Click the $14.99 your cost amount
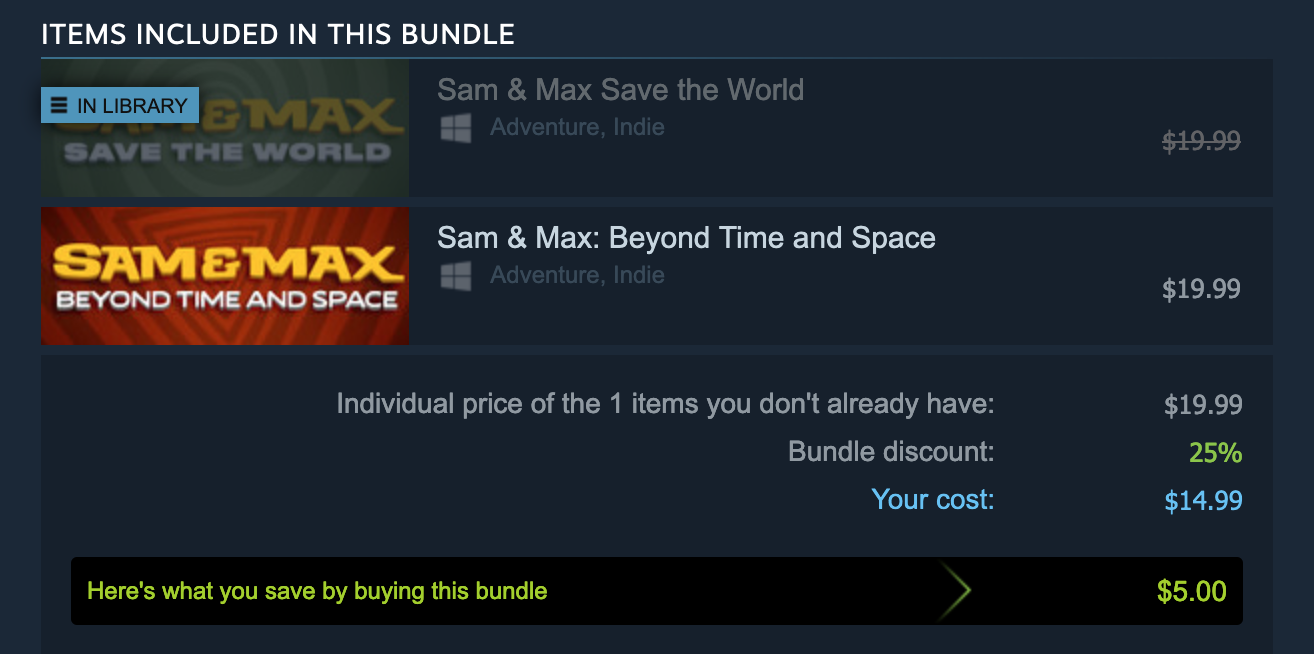1314x654 pixels. (1203, 501)
